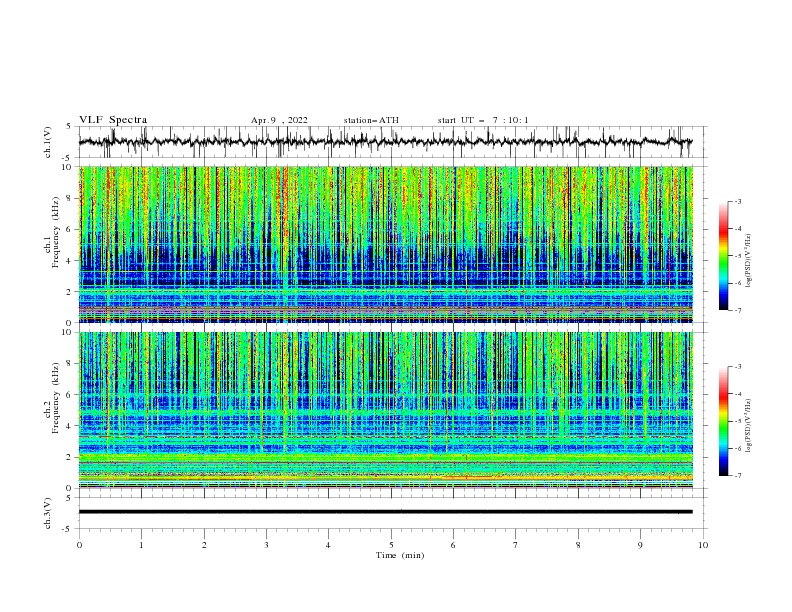This screenshot has width=792, height=612.
Task: Select the "start UT = 7 :10: 1" text
Action: click(x=483, y=120)
